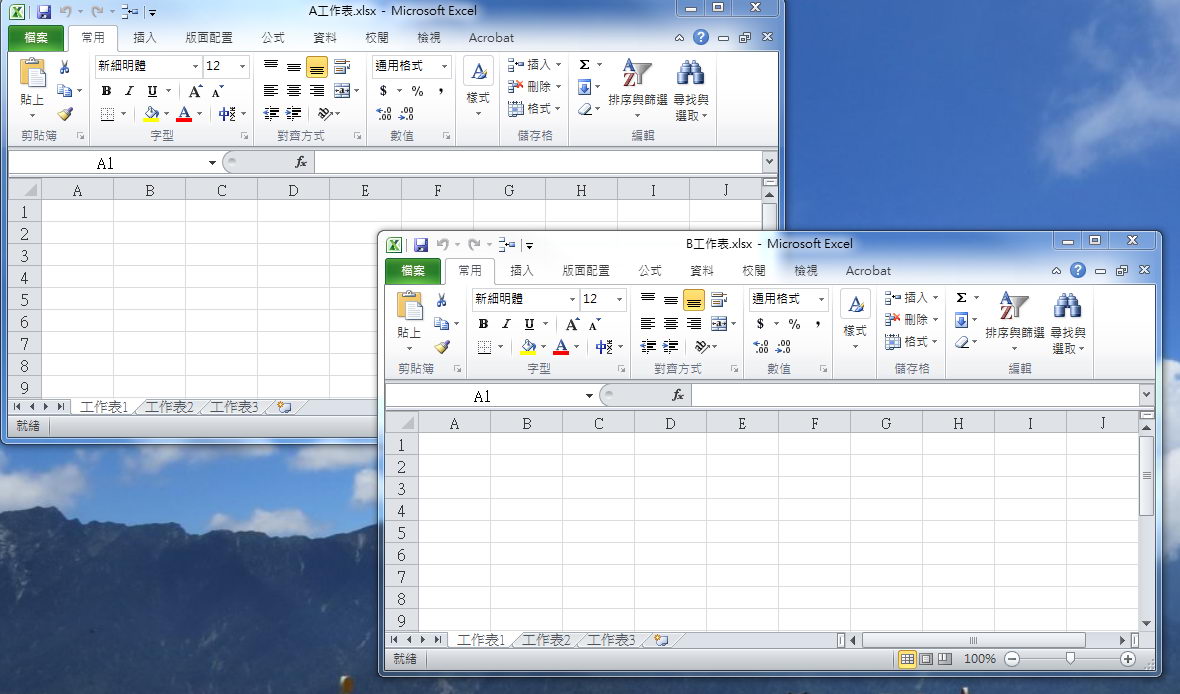Click Paste icon in B工作表 window
This screenshot has height=694, width=1180.
pos(409,306)
